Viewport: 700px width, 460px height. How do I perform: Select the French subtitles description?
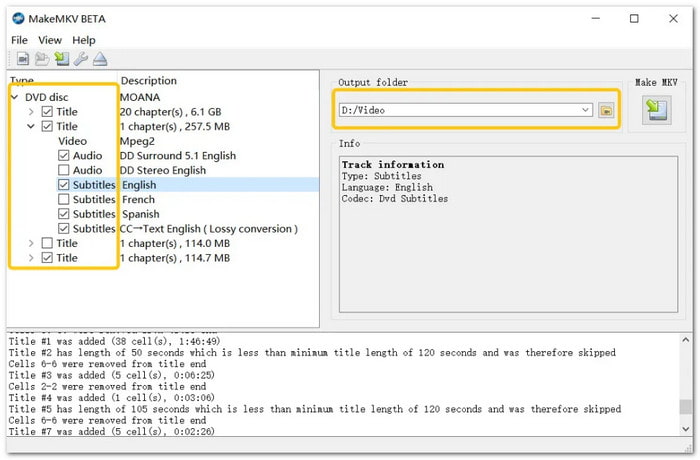(x=138, y=200)
